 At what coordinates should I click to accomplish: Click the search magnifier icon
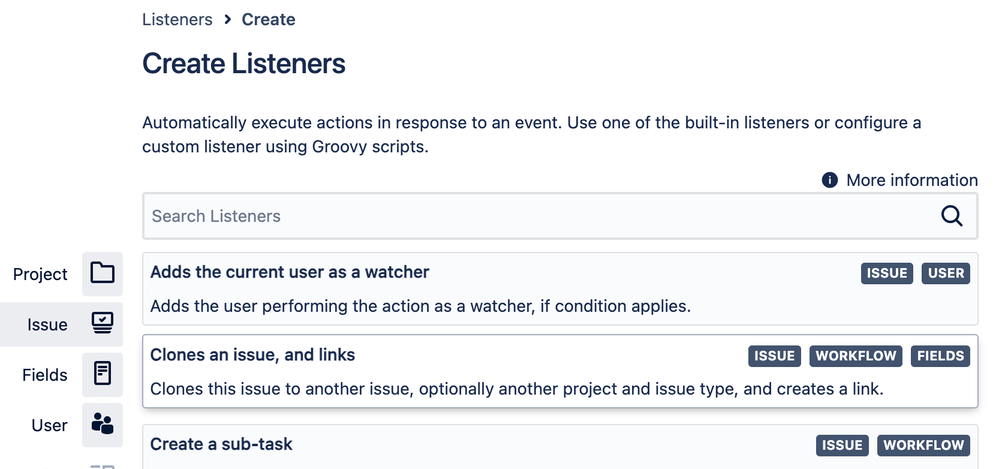point(951,216)
